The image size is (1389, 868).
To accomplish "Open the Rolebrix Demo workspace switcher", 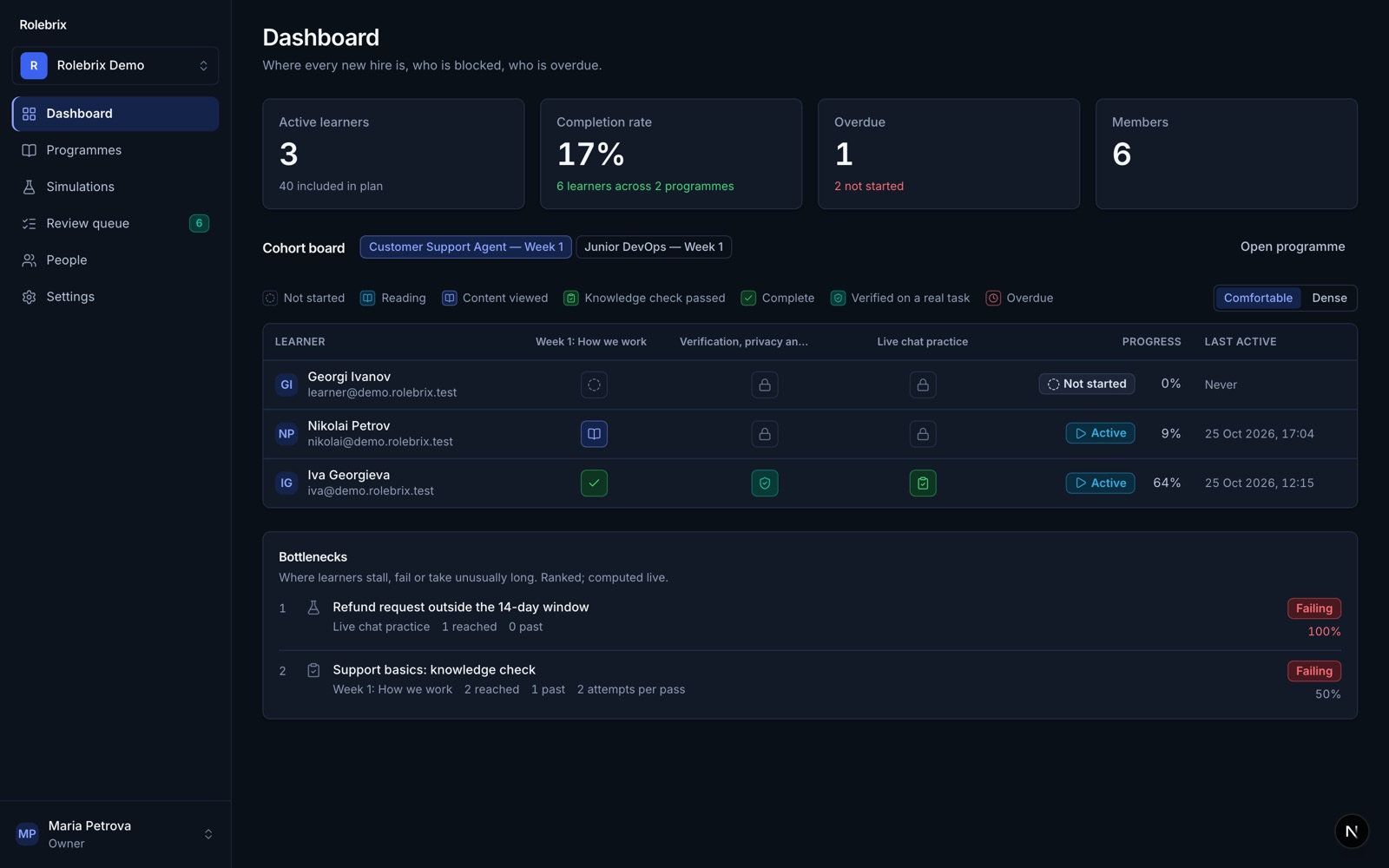I will click(x=115, y=65).
